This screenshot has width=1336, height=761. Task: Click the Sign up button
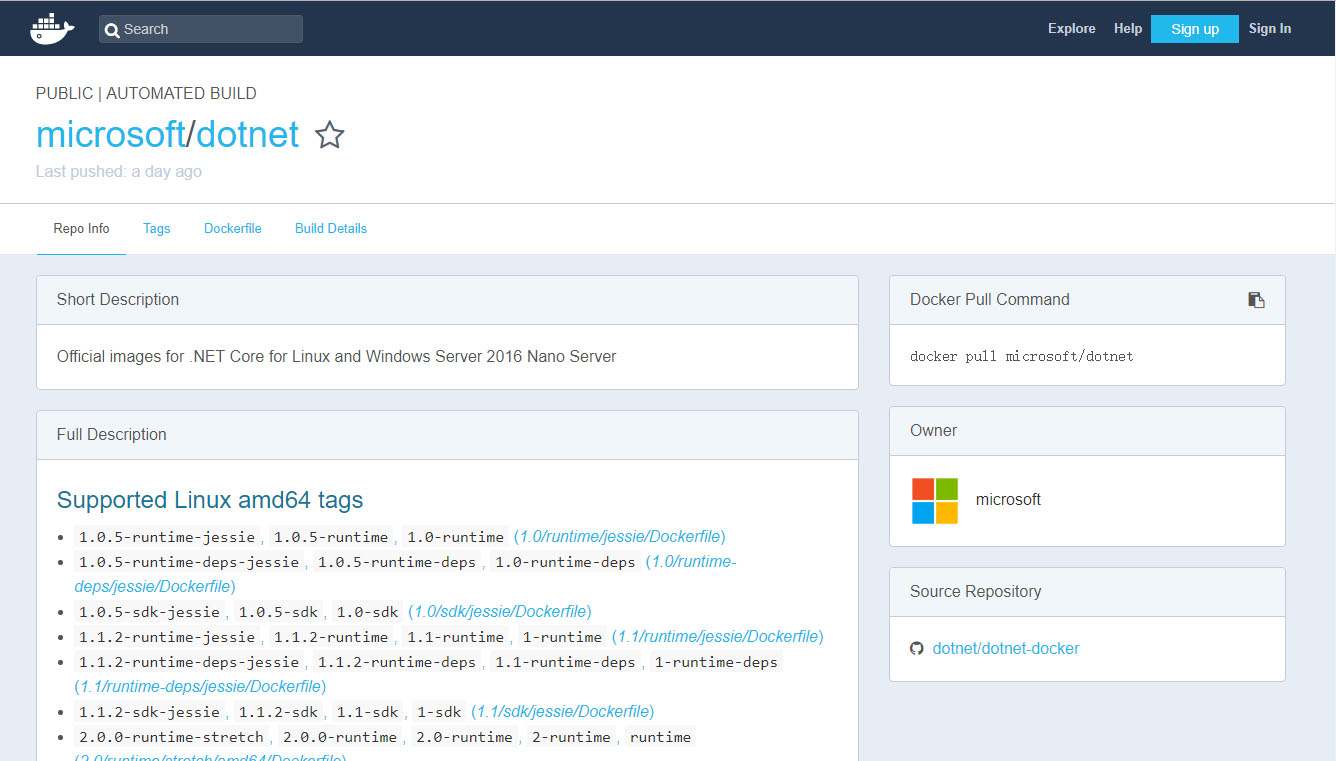point(1195,29)
